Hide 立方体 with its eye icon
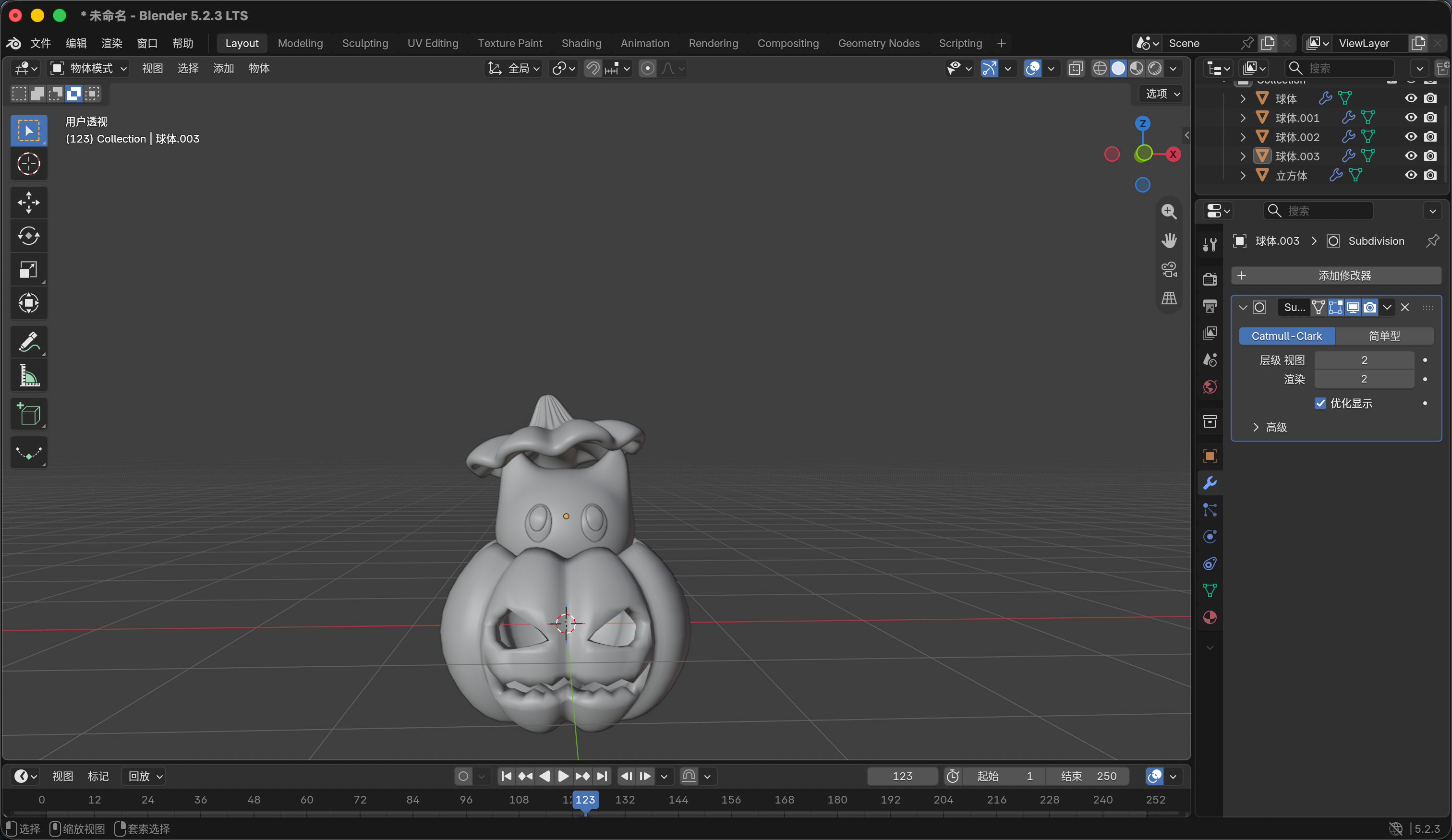Screen dimensions: 1452x840 tap(1411, 175)
